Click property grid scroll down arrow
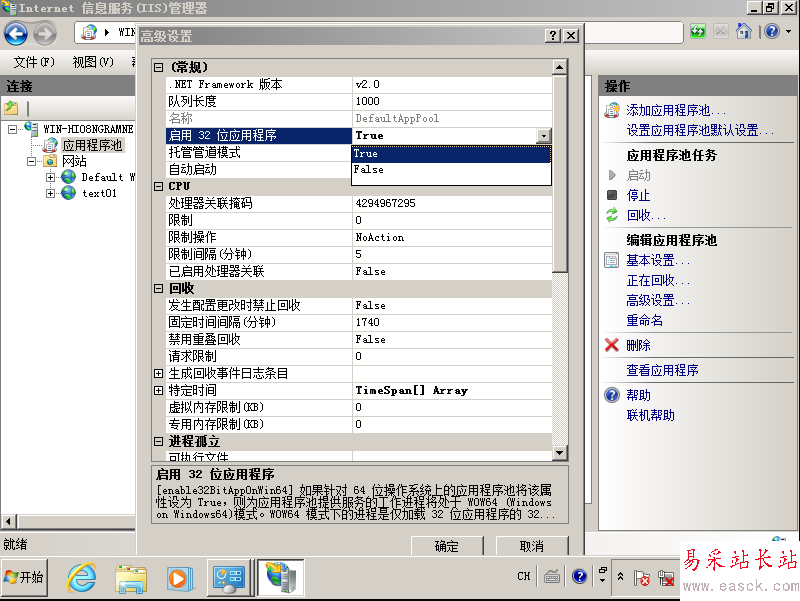Viewport: 800px width, 601px height. 560,453
